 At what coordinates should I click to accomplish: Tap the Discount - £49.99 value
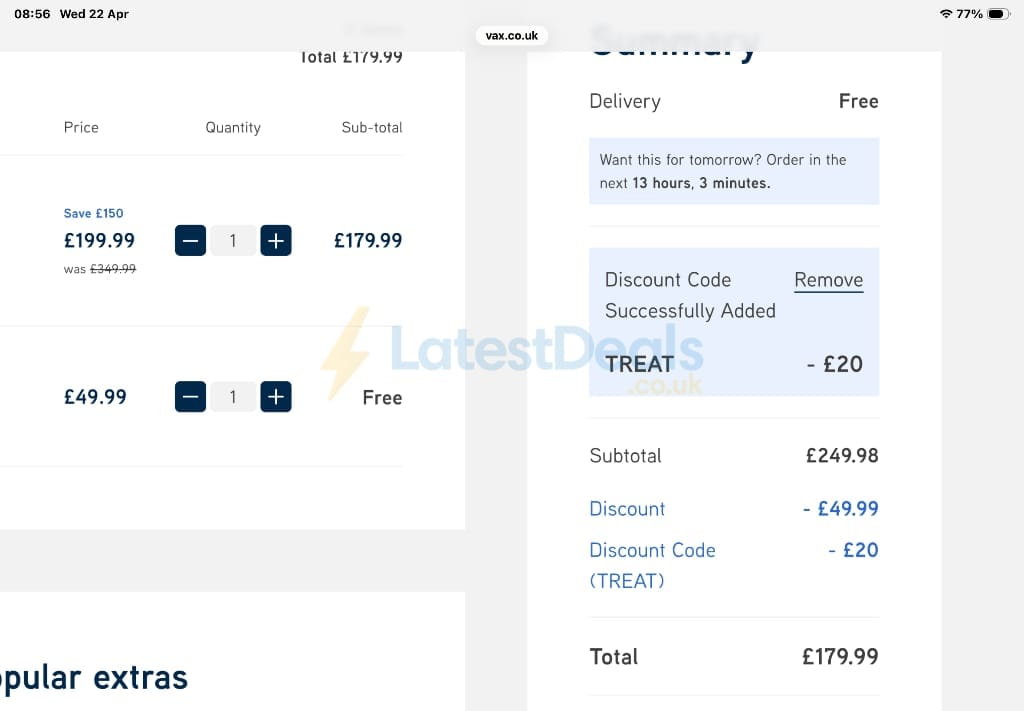(840, 508)
